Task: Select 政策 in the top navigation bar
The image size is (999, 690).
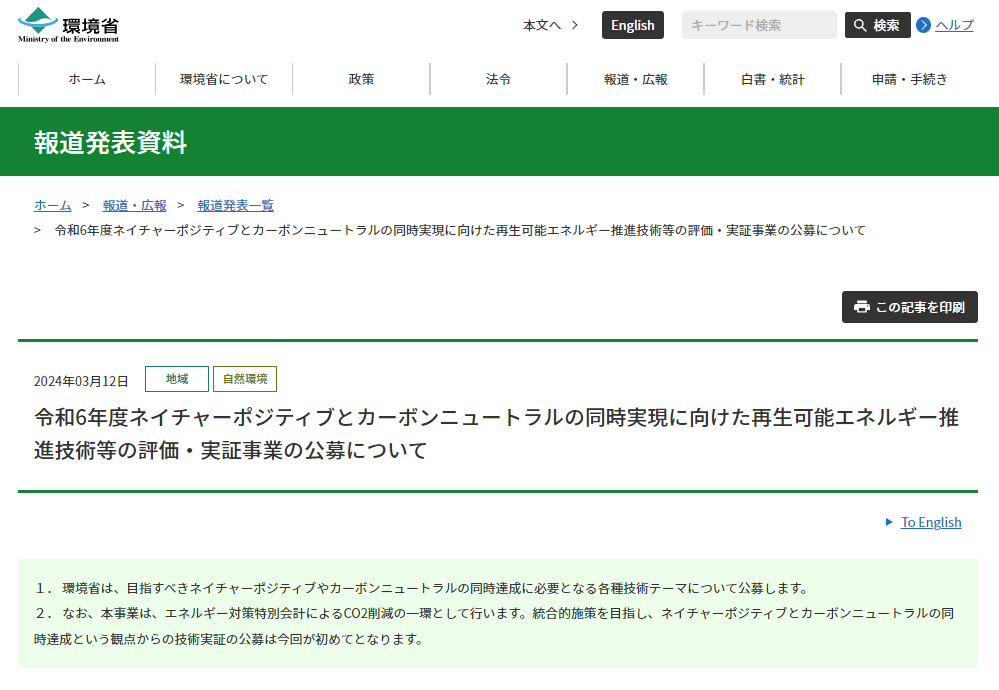Action: (x=361, y=79)
